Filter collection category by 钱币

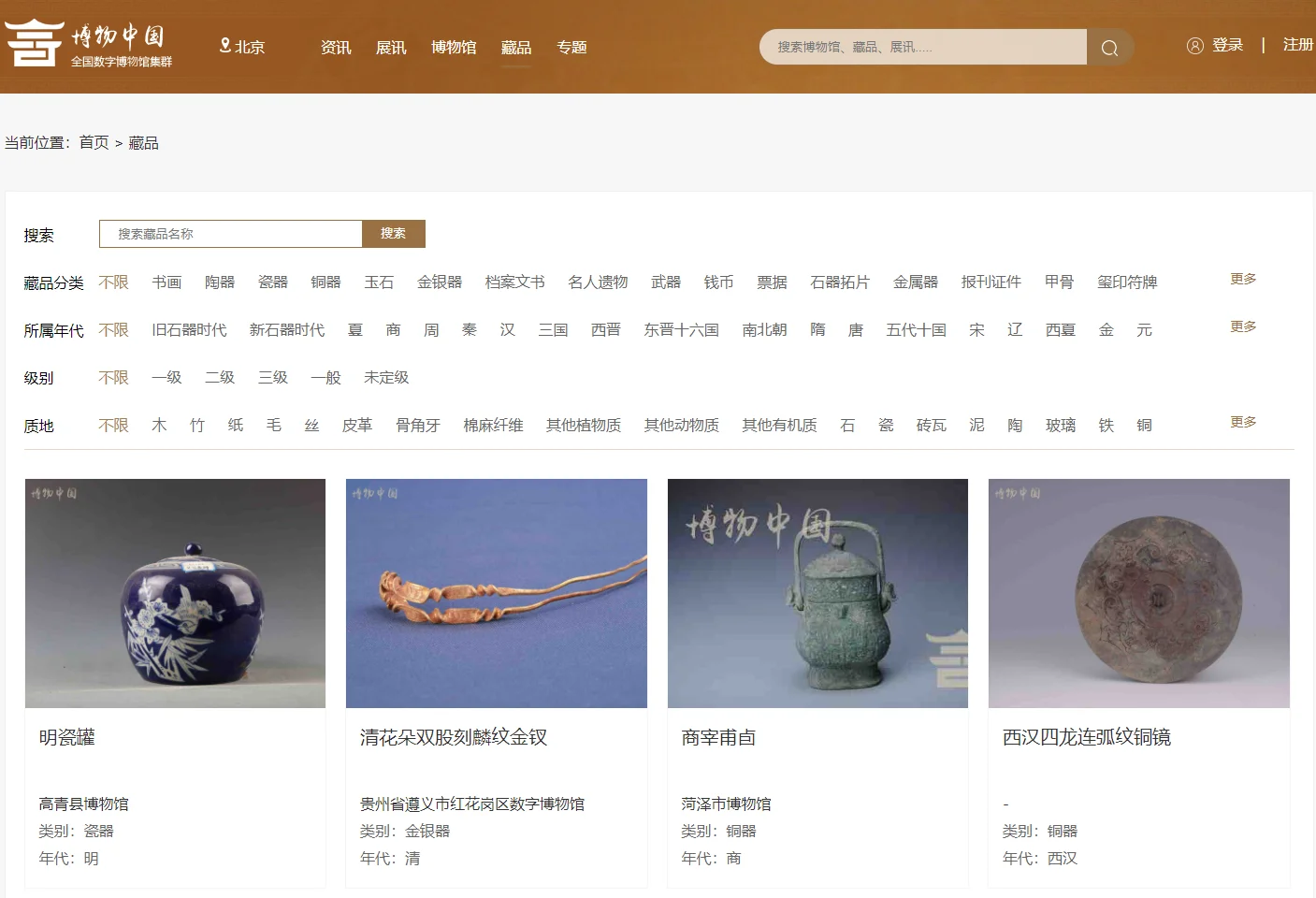[718, 282]
